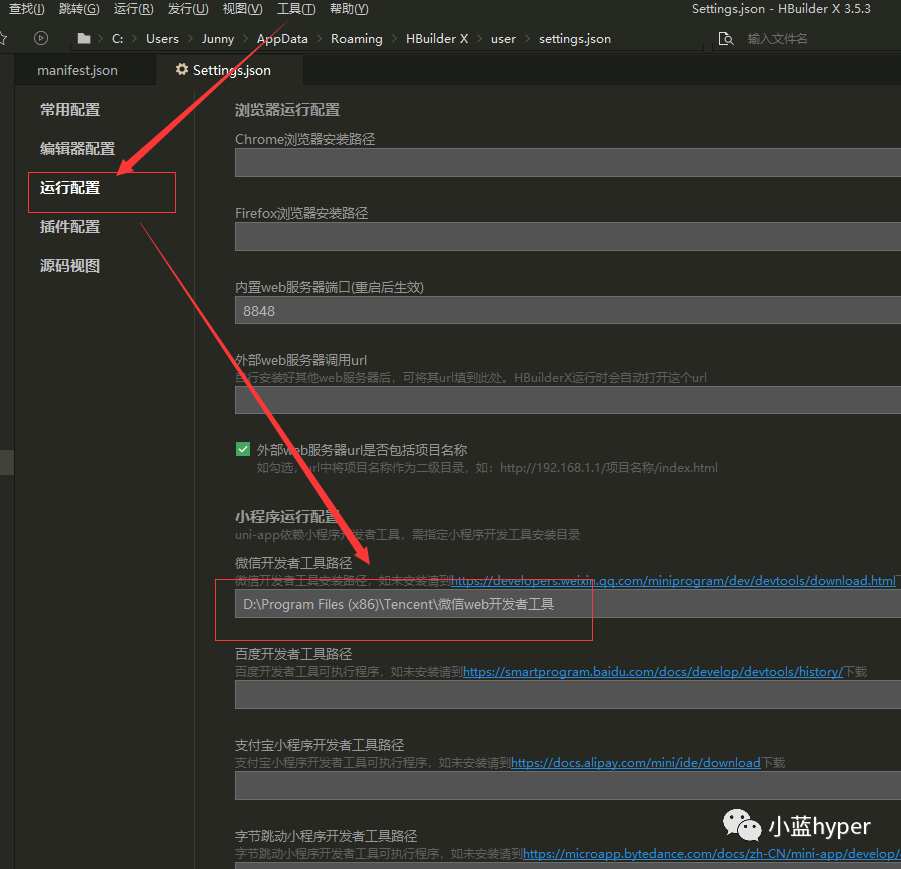Viewport: 901px width, 869px height.
Task: Open Baidu smartprogram devtools history link
Action: (x=654, y=672)
